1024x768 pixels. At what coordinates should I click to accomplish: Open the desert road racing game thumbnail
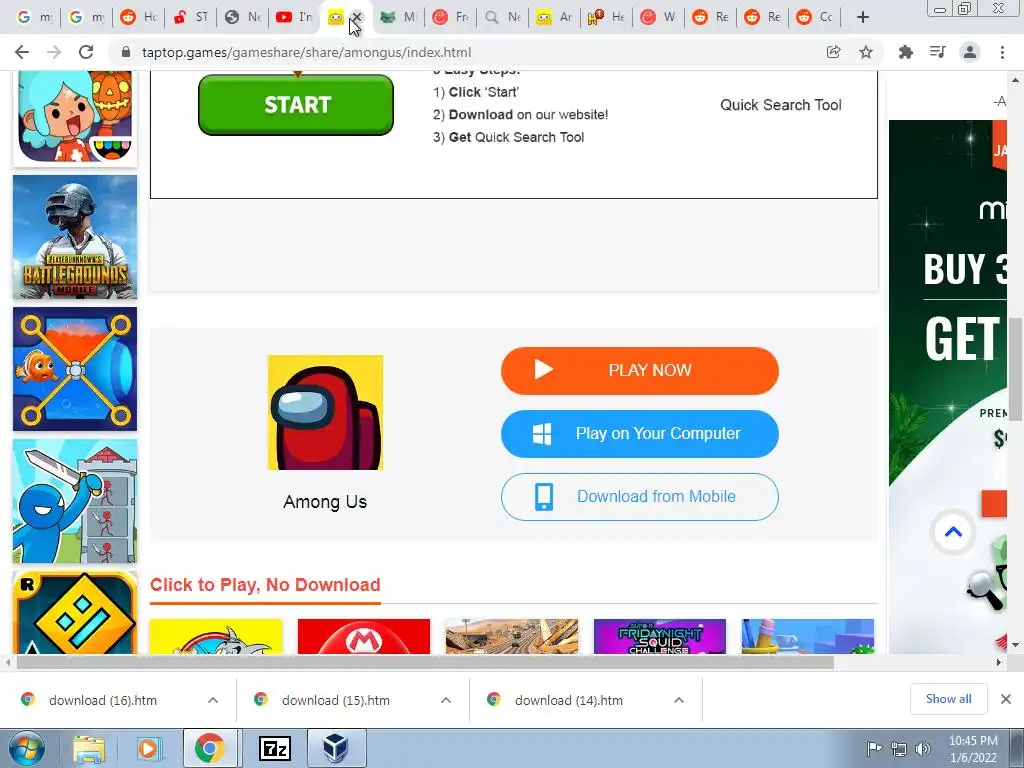click(x=512, y=636)
